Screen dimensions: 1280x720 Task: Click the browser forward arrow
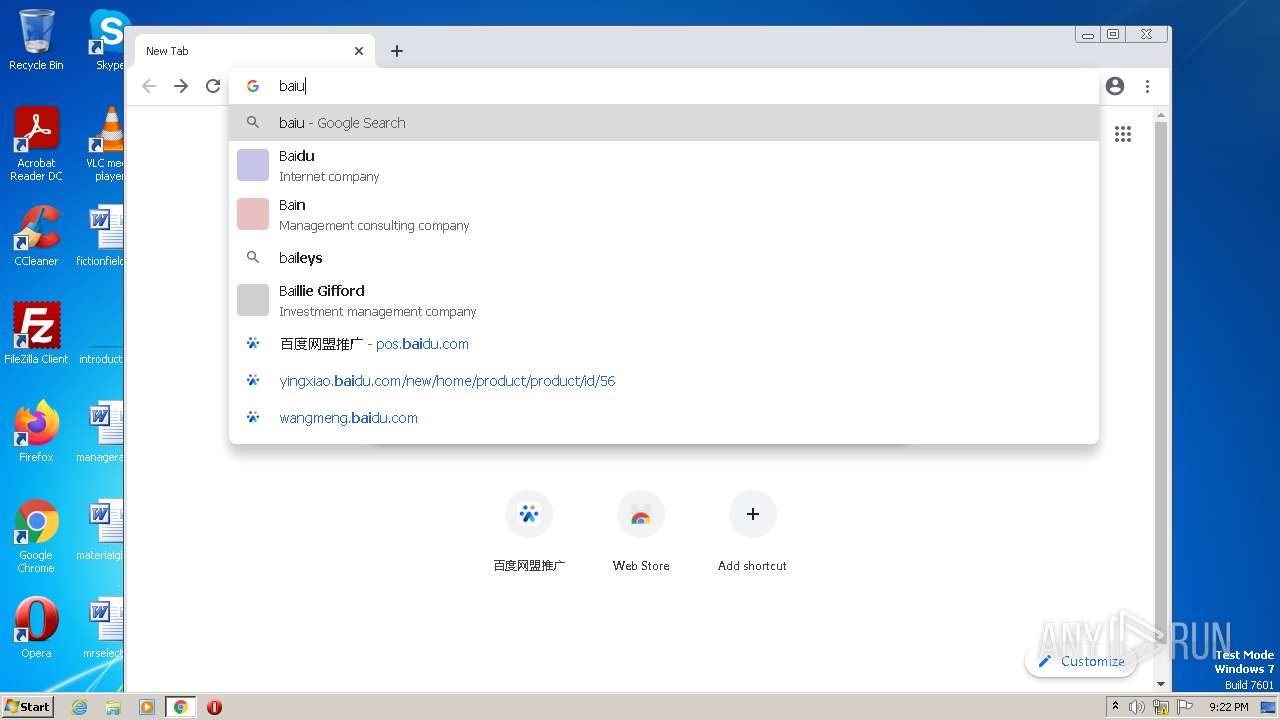tap(181, 86)
